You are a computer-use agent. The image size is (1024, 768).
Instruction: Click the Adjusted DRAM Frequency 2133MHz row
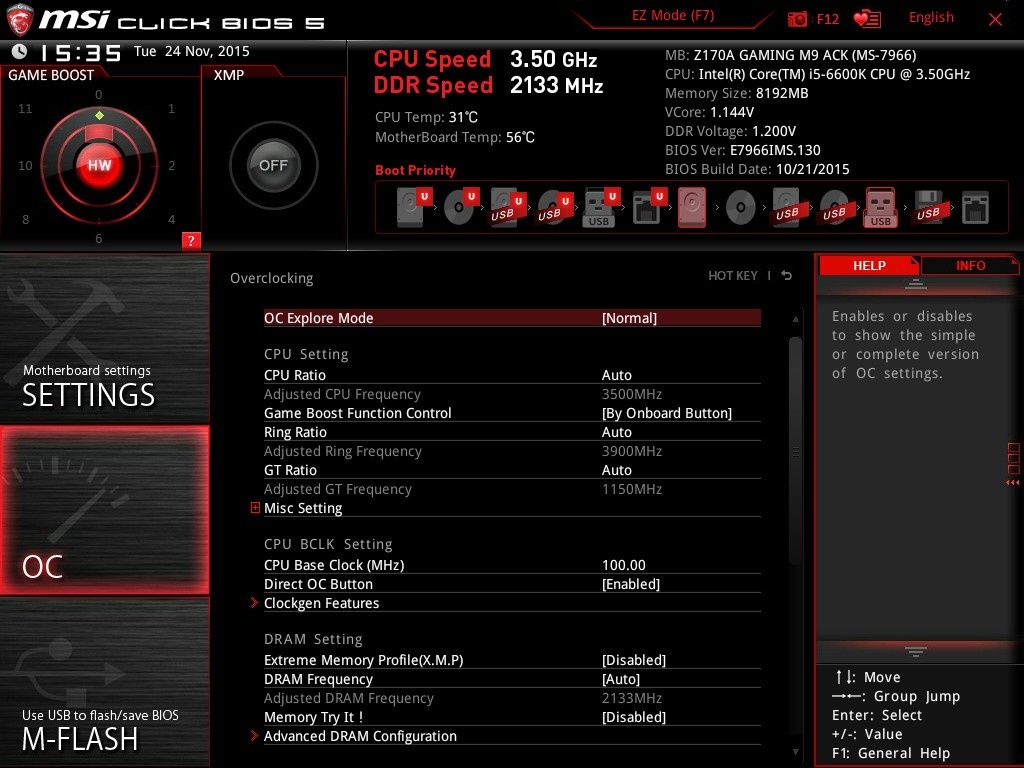(512, 697)
